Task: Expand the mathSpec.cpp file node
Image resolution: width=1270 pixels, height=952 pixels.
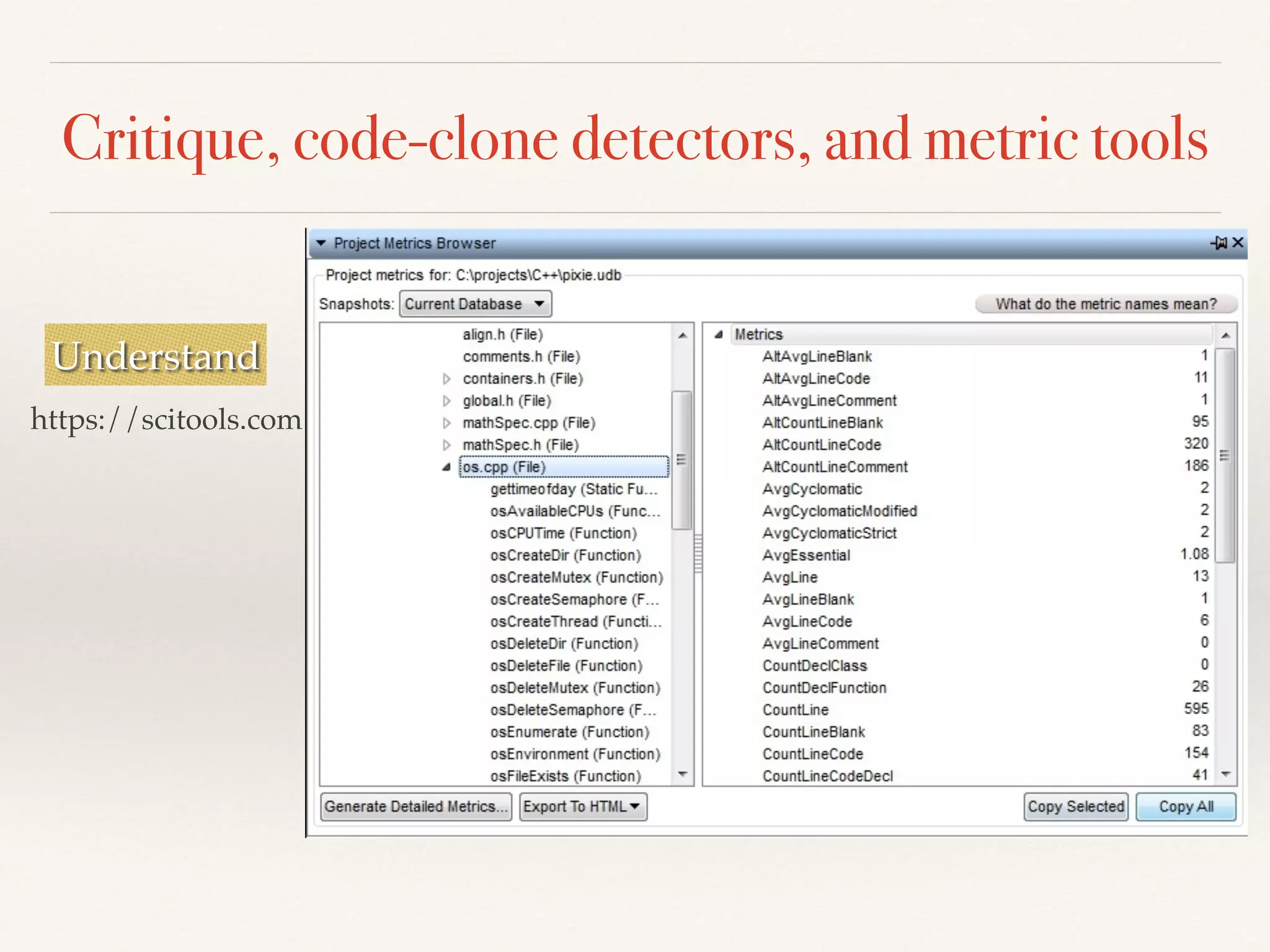Action: tap(446, 423)
